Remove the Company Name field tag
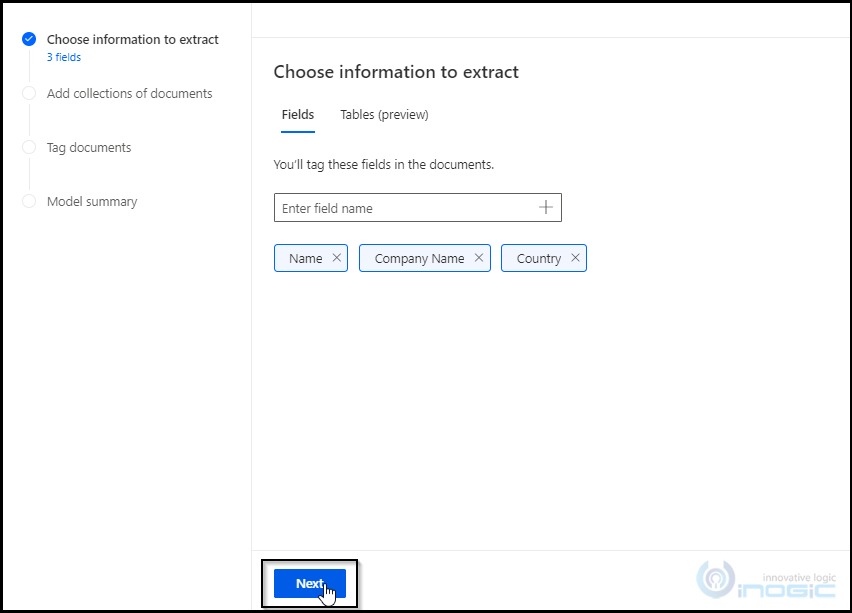Image resolution: width=852 pixels, height=613 pixels. (479, 258)
